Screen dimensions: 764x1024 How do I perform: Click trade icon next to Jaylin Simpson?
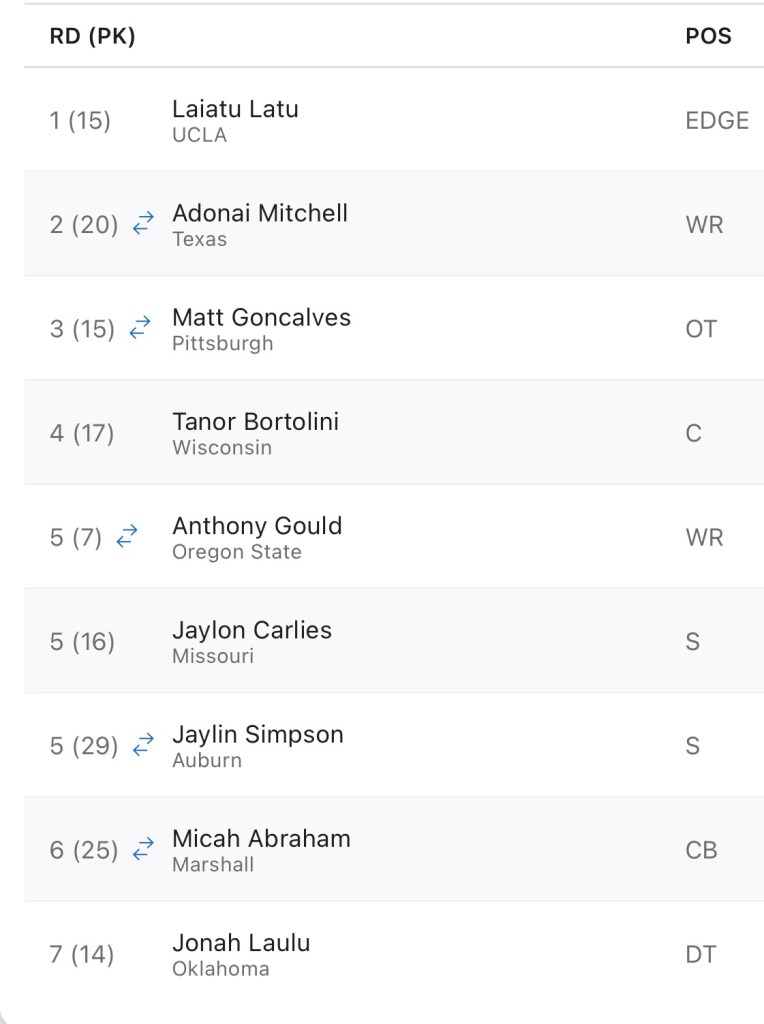click(x=143, y=745)
